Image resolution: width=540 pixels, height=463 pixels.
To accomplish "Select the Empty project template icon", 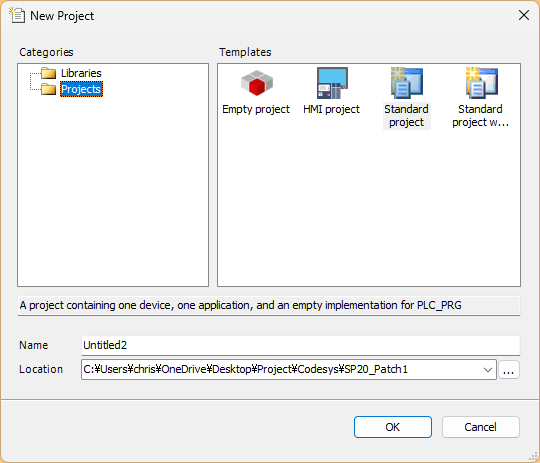I will (x=257, y=83).
